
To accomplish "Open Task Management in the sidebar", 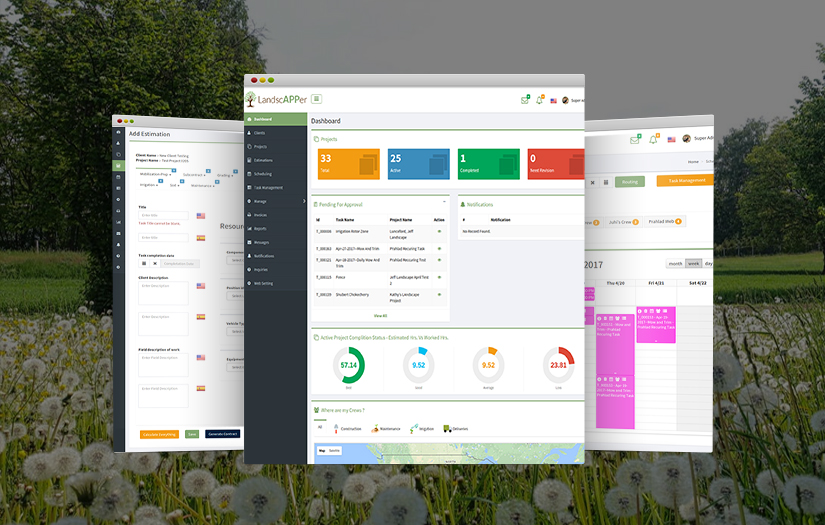I will pos(275,188).
